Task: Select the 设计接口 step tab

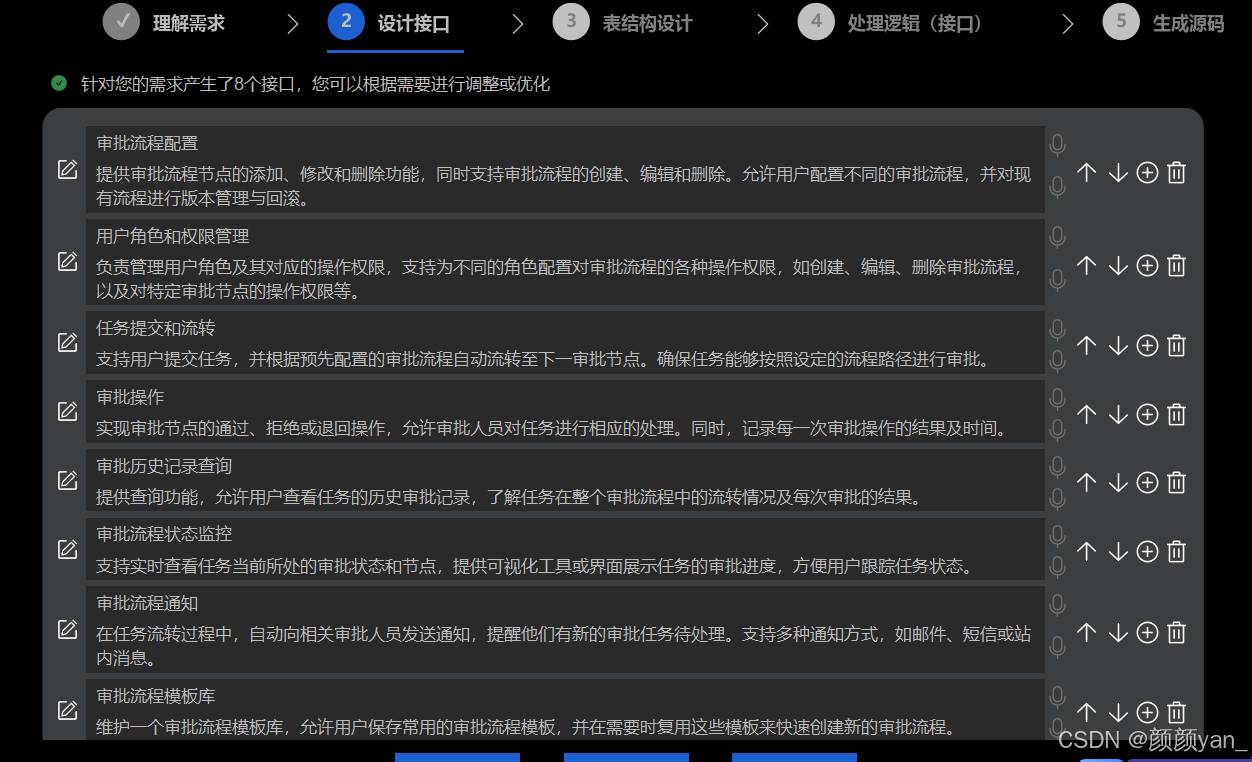Action: tap(394, 23)
